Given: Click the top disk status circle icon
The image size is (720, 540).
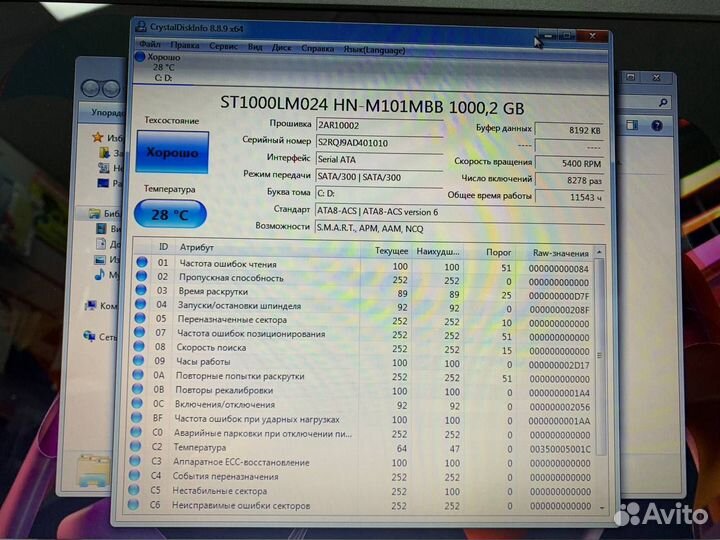Looking at the screenshot, I should 140,56.
